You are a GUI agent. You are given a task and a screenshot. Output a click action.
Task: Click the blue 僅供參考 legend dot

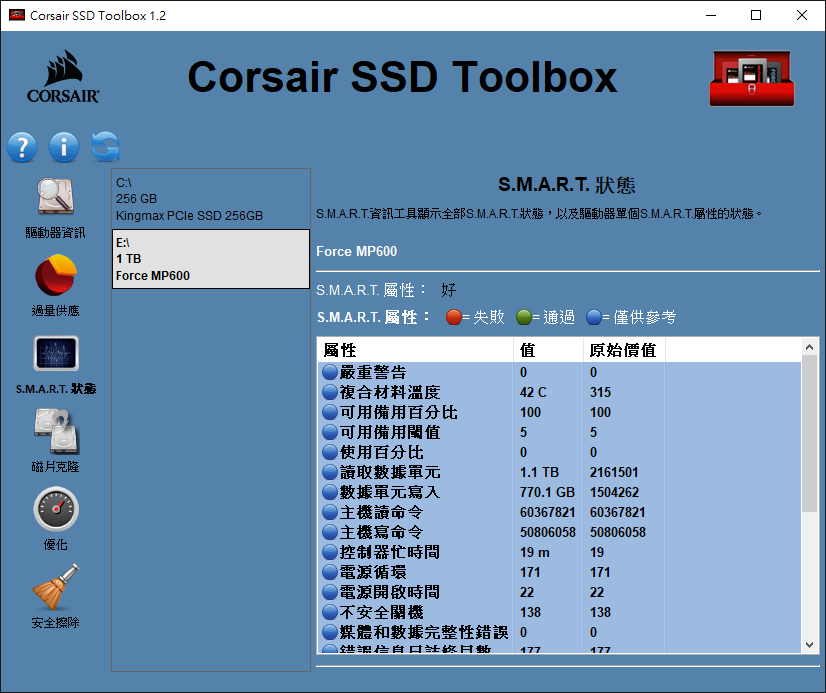click(x=594, y=317)
